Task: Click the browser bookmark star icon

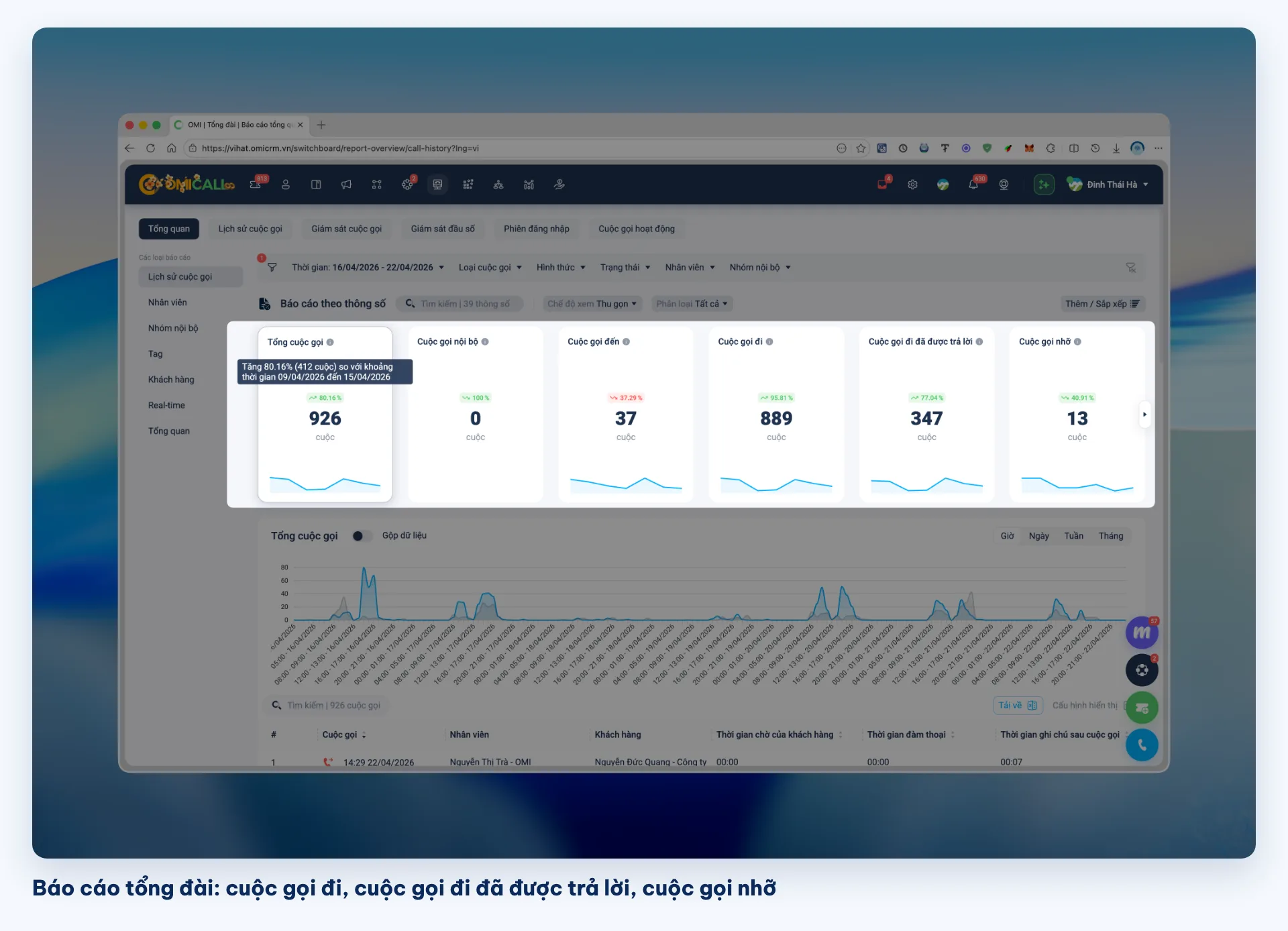Action: 861,148
